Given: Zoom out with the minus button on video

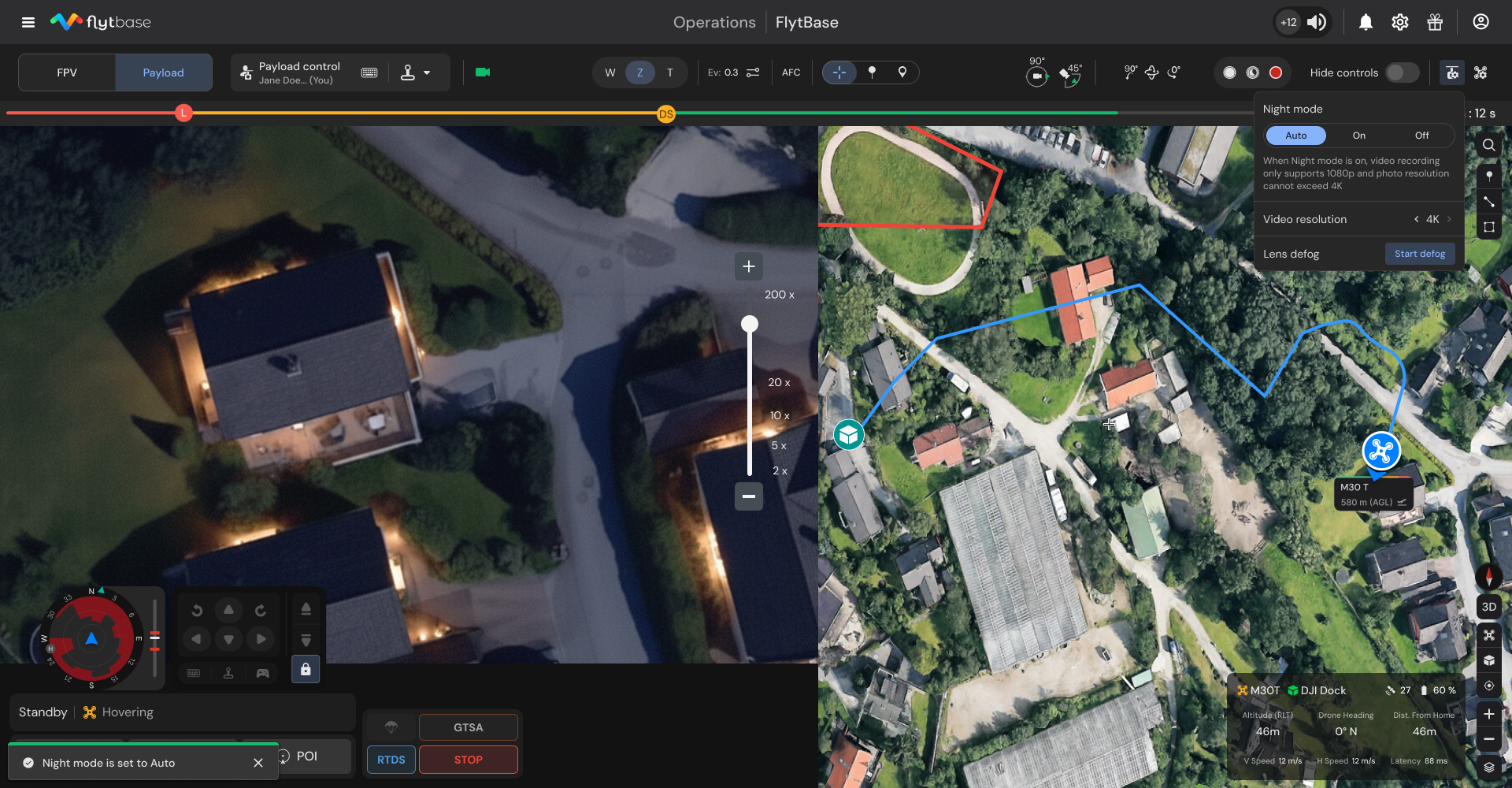Looking at the screenshot, I should click(749, 496).
